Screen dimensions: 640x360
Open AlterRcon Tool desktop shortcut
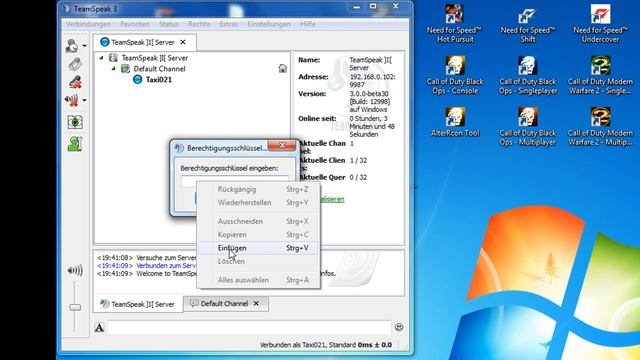455,122
